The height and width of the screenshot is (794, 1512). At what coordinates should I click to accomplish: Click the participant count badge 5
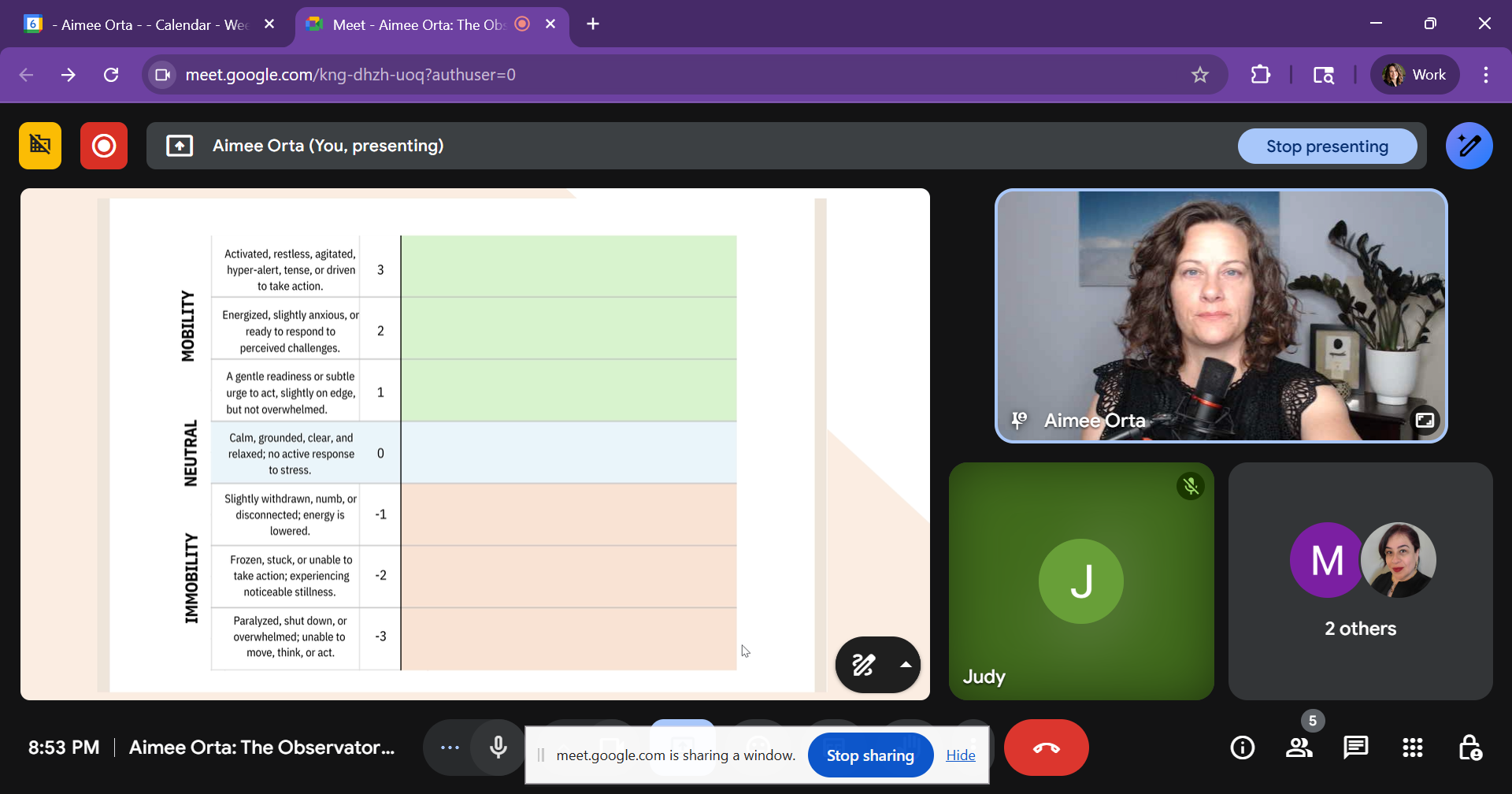(1312, 721)
